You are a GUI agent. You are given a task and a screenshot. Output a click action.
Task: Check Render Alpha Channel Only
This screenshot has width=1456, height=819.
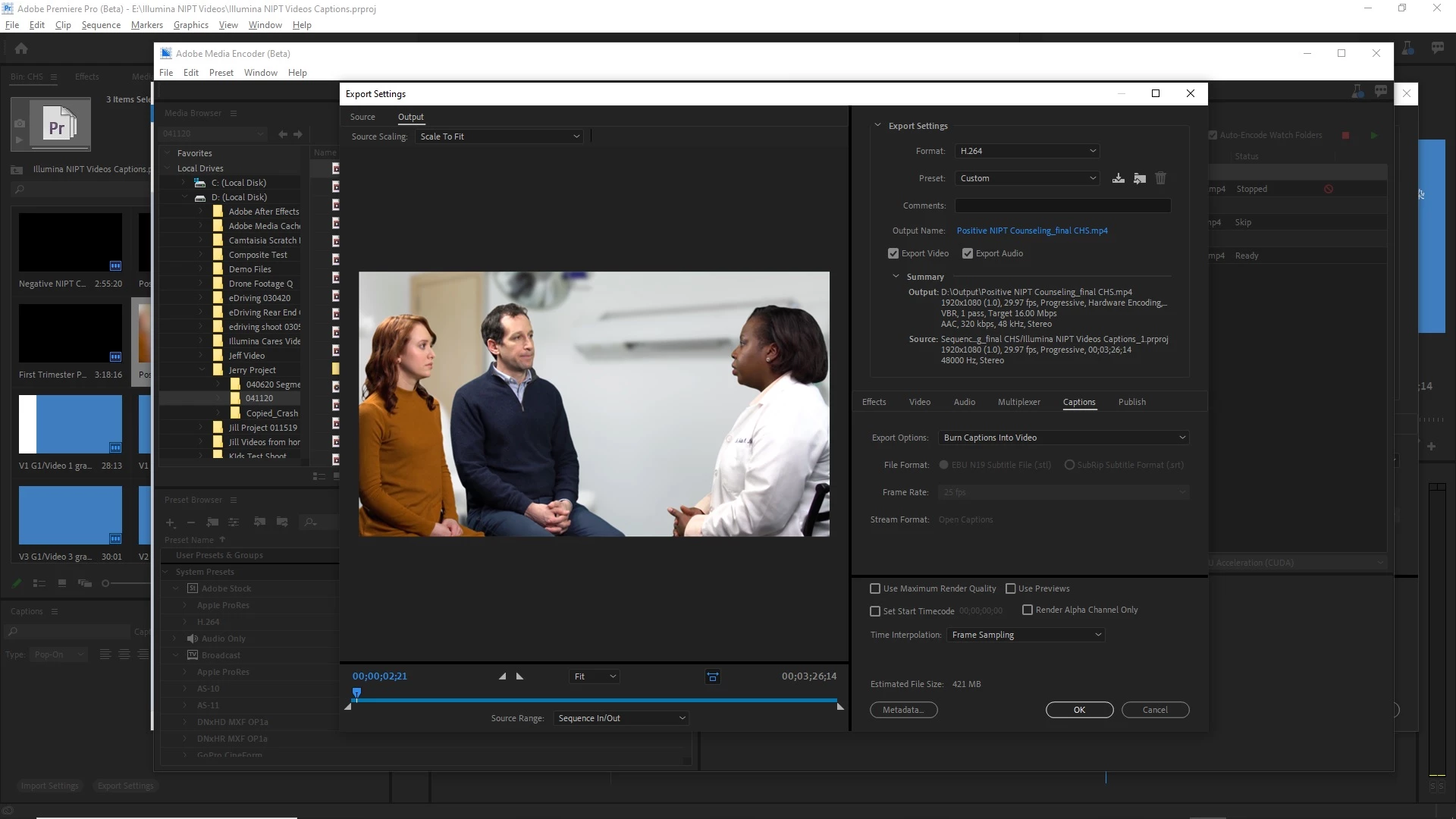click(x=1028, y=610)
